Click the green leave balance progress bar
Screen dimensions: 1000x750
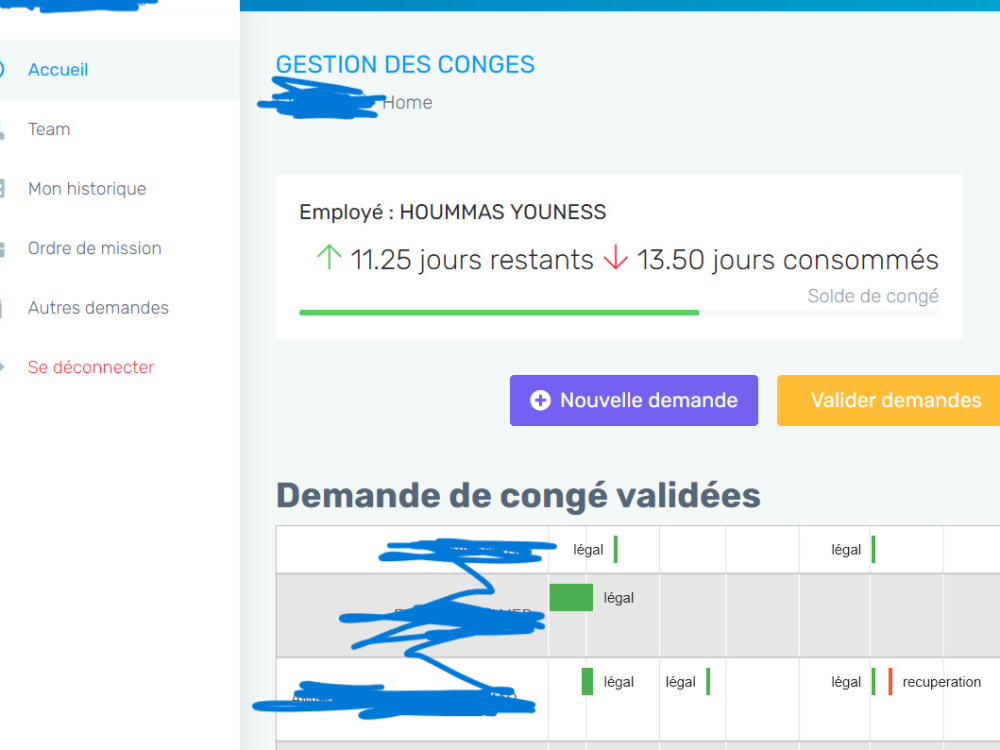pos(499,312)
